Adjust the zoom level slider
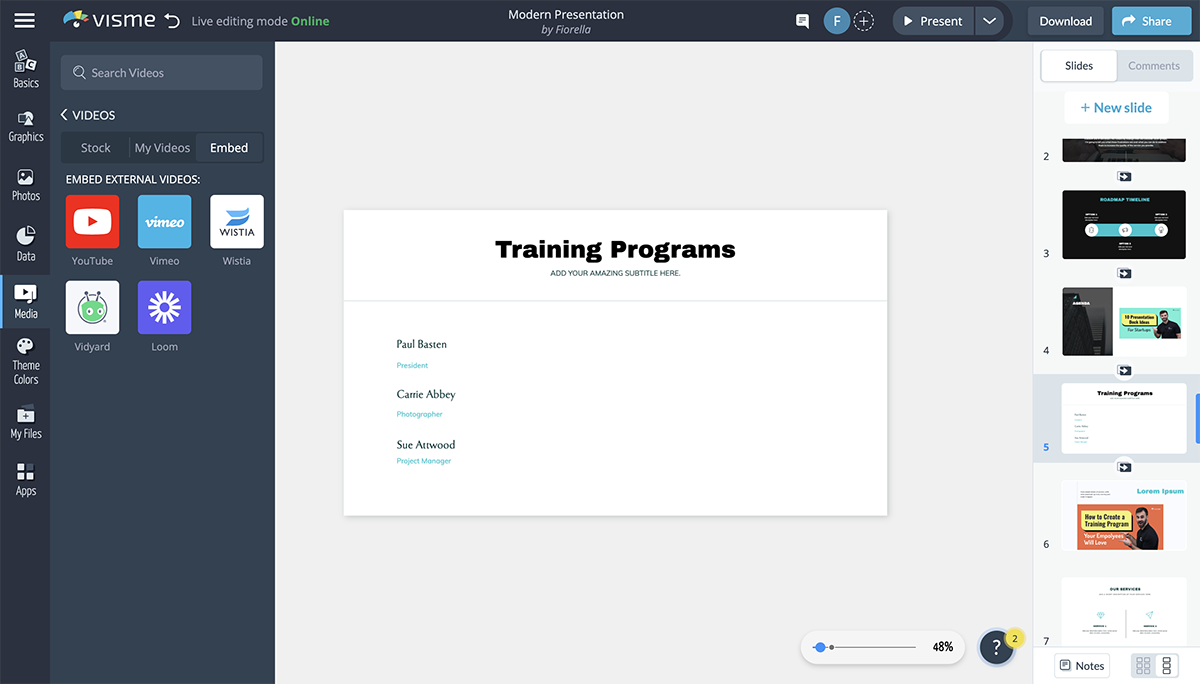This screenshot has width=1200, height=684. tap(821, 648)
